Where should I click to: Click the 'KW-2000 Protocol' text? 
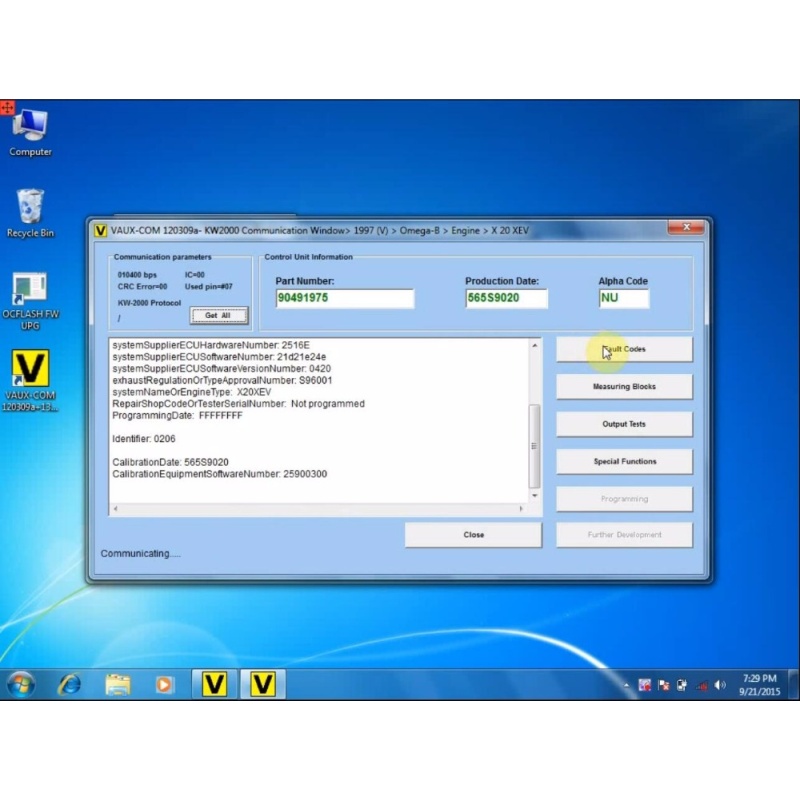click(x=149, y=303)
